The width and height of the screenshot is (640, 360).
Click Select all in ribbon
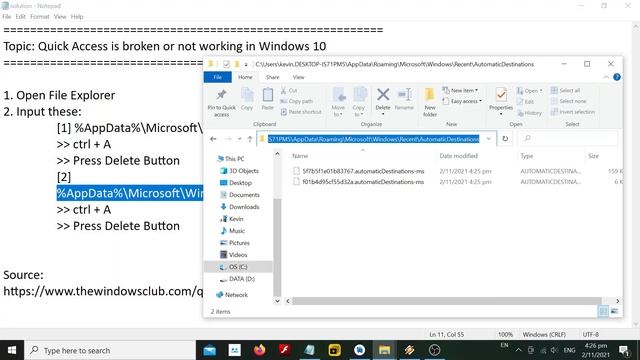tap(565, 90)
